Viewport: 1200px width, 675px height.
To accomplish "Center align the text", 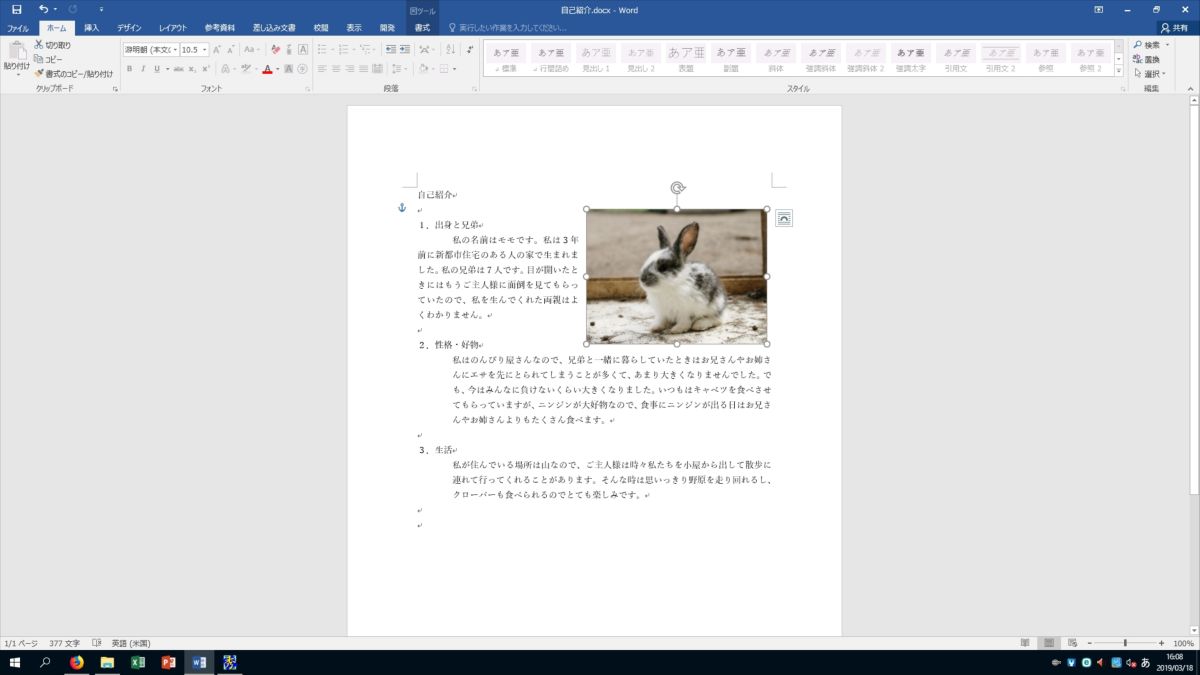I will tap(336, 69).
